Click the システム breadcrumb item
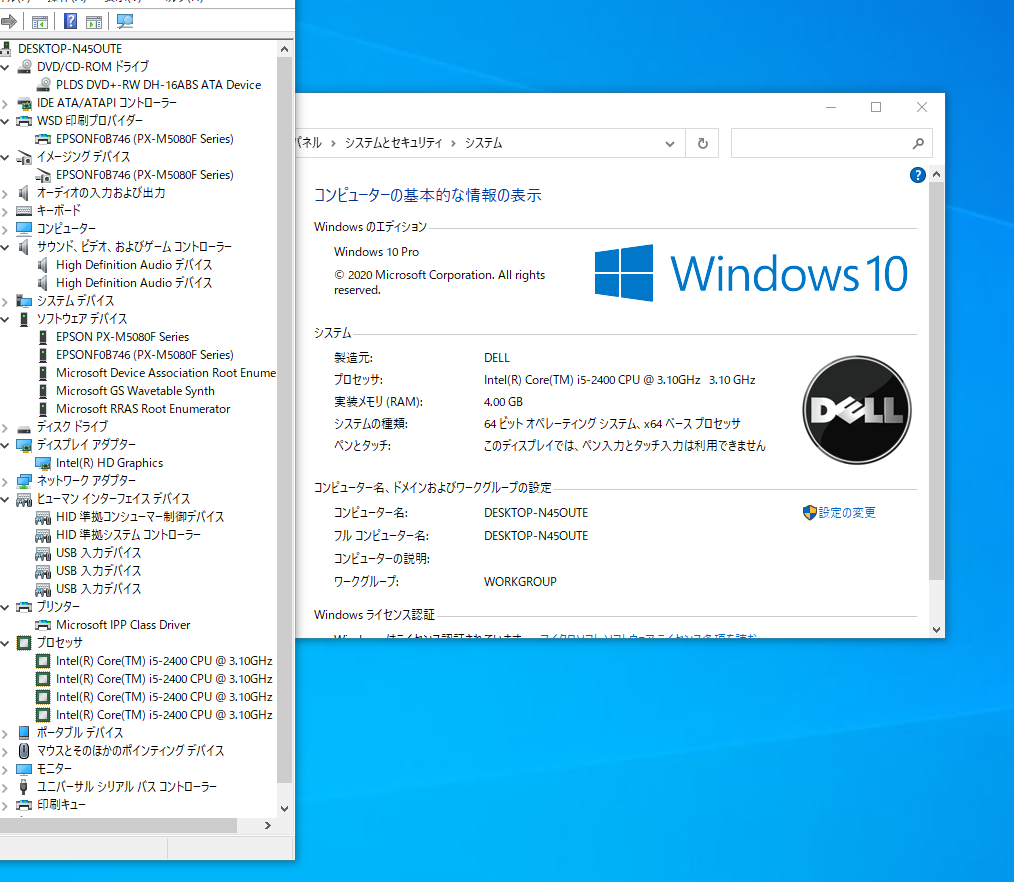 483,143
